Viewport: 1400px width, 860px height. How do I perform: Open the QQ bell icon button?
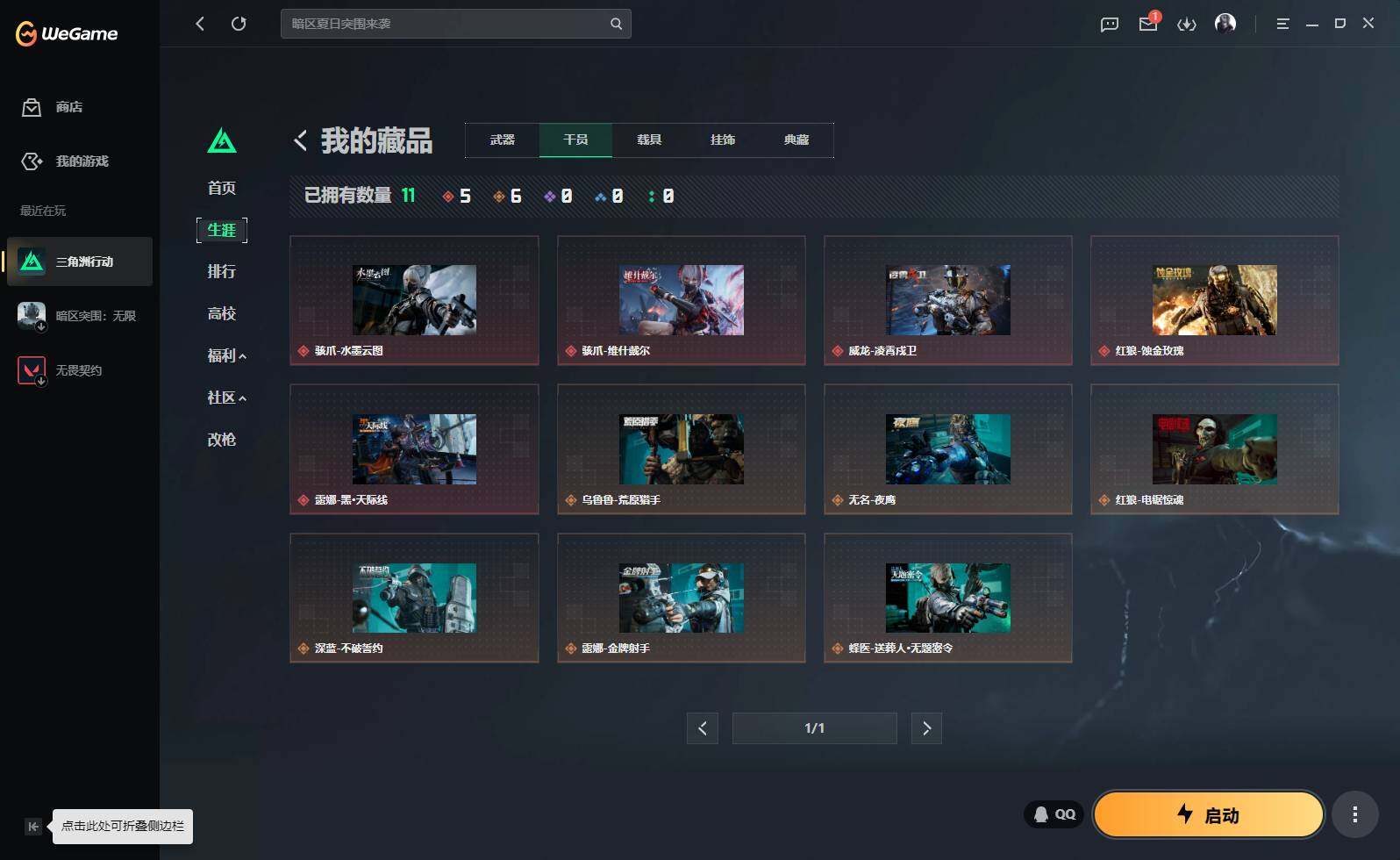pyautogui.click(x=1054, y=814)
